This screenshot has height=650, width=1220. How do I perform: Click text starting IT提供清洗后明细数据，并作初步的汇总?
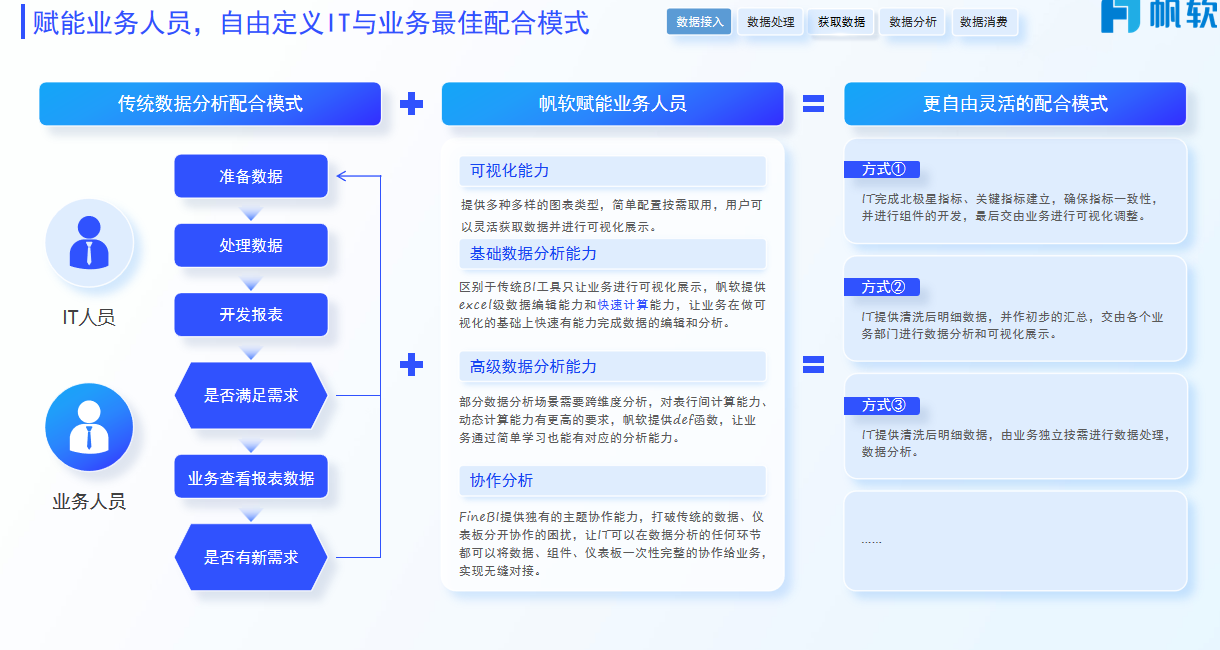(1012, 325)
